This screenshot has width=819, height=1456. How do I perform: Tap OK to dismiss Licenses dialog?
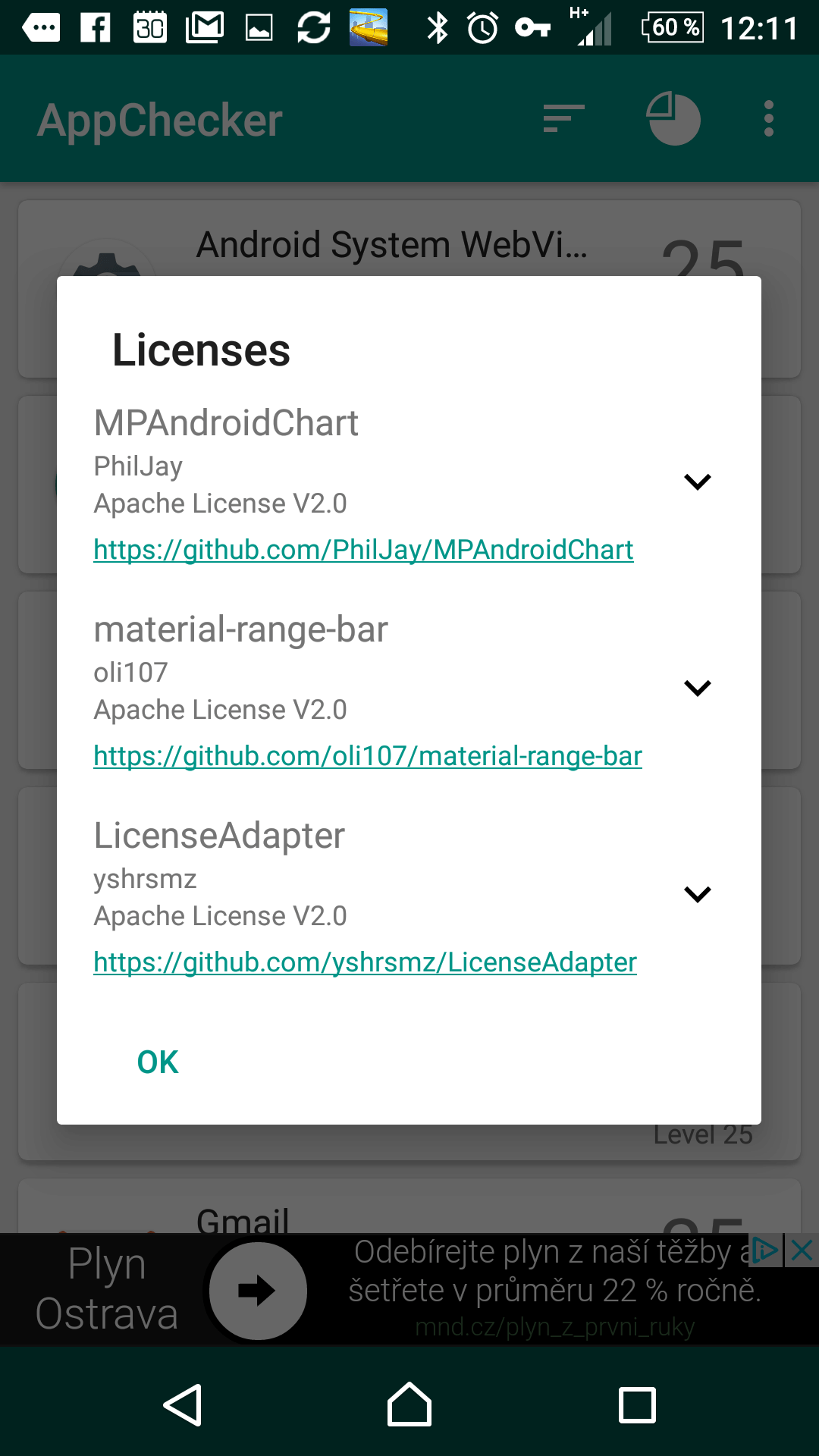158,1062
